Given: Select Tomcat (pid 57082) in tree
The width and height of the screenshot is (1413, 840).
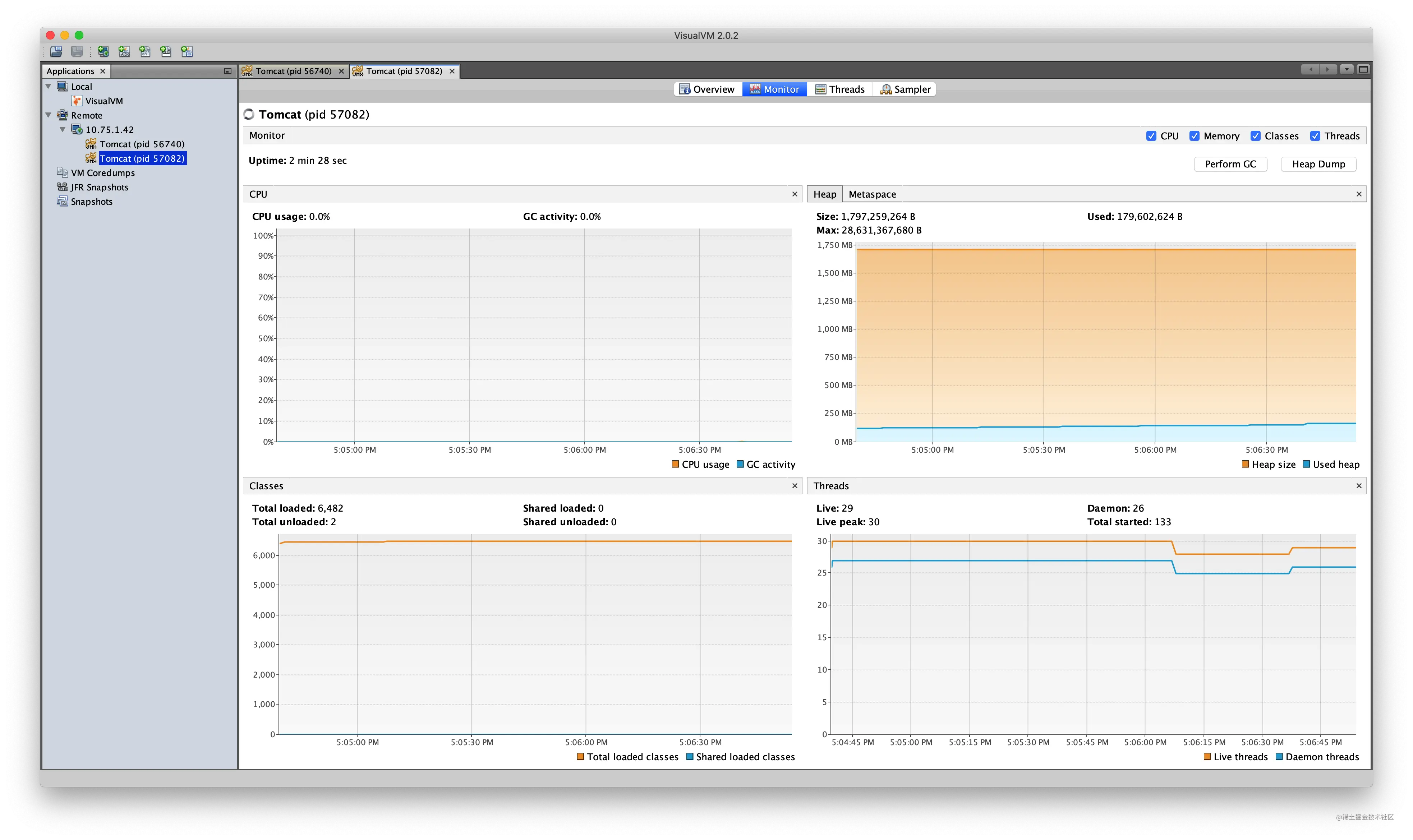Looking at the screenshot, I should pos(142,158).
